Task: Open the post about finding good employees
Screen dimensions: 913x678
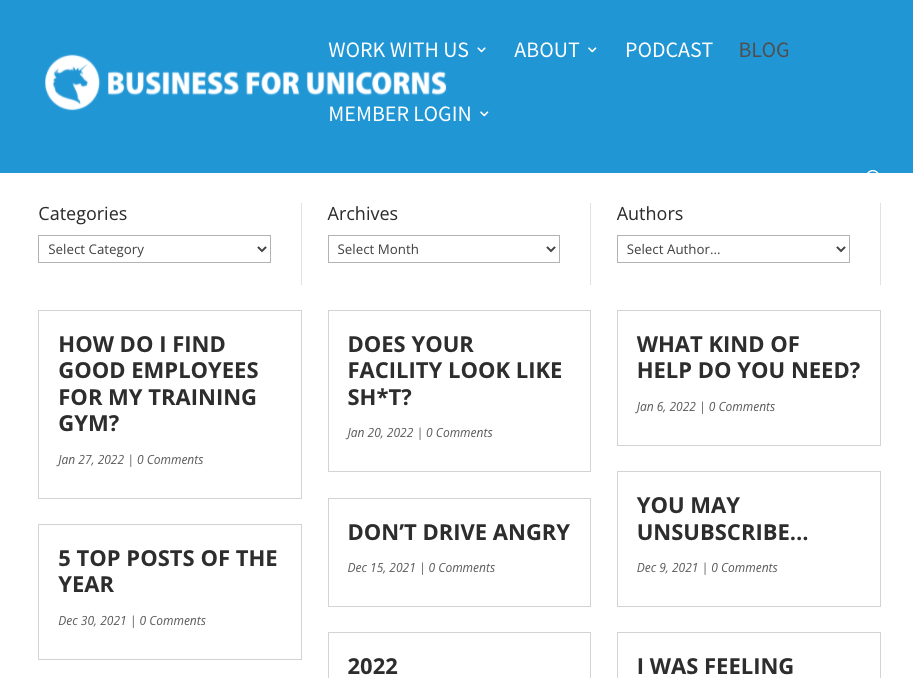Action: [158, 383]
